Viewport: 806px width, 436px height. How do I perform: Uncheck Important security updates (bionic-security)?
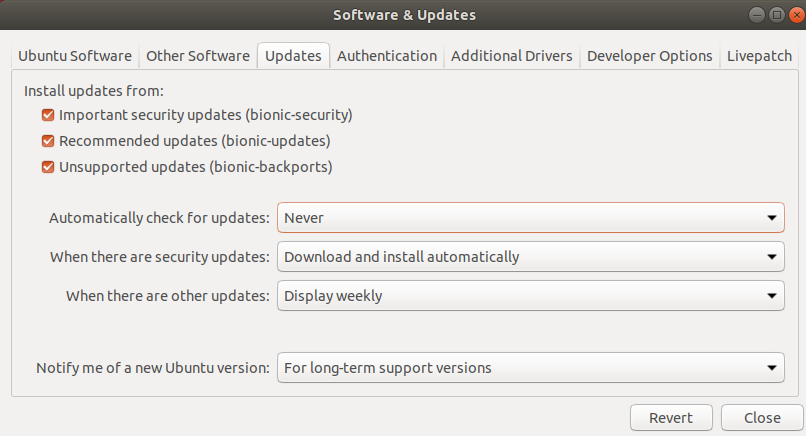[x=48, y=115]
